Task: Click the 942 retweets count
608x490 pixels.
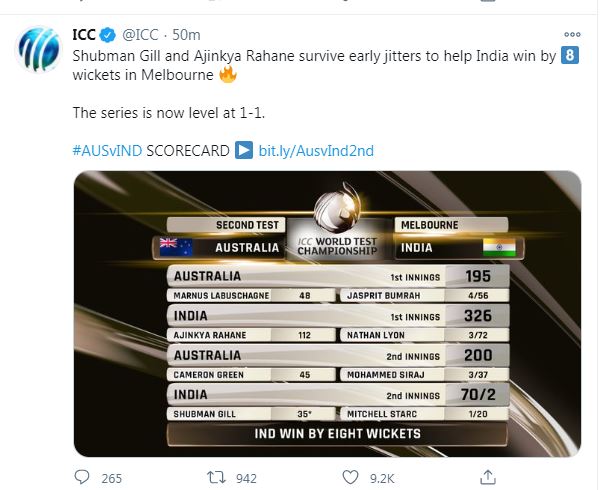Action: click(x=246, y=478)
